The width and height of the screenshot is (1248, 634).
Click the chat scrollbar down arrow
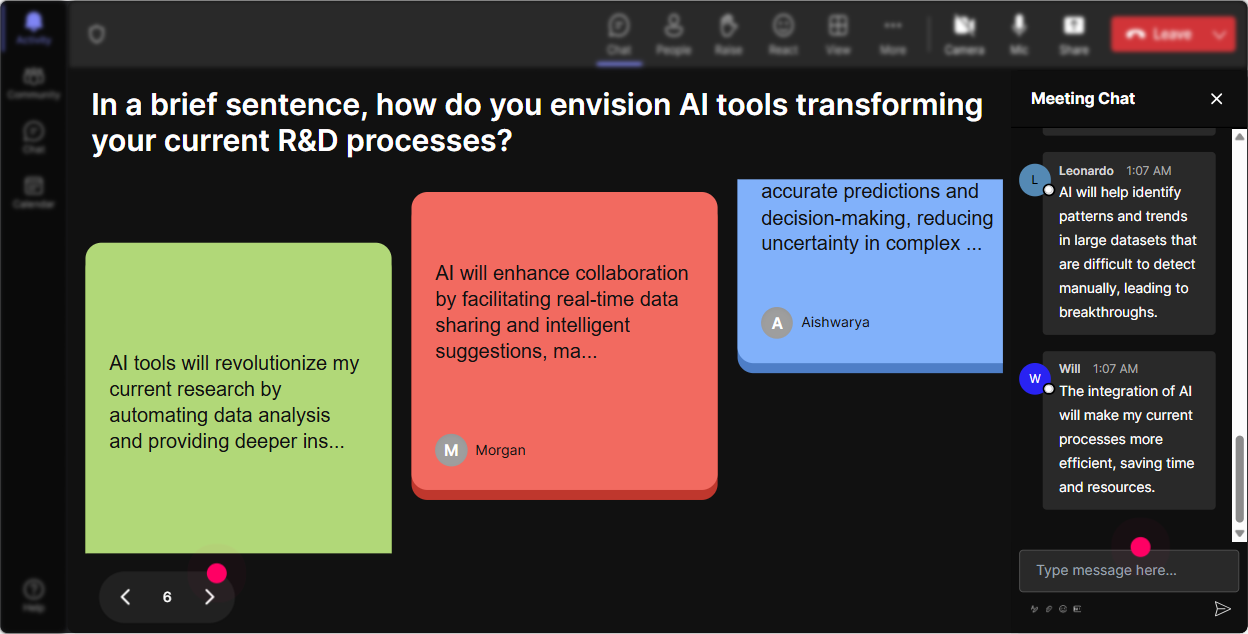(x=1240, y=534)
